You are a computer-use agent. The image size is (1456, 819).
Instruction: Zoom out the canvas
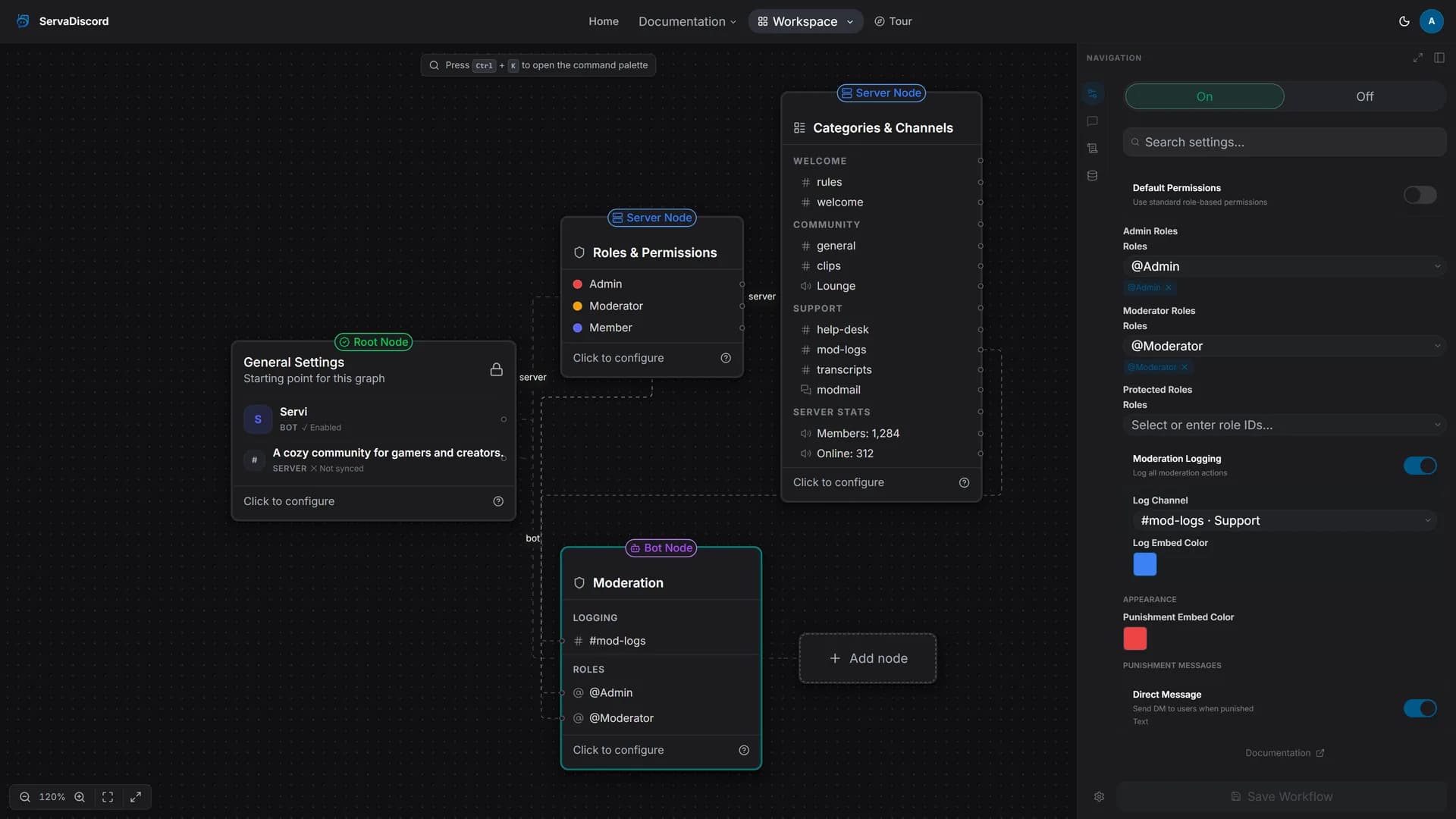[x=25, y=797]
